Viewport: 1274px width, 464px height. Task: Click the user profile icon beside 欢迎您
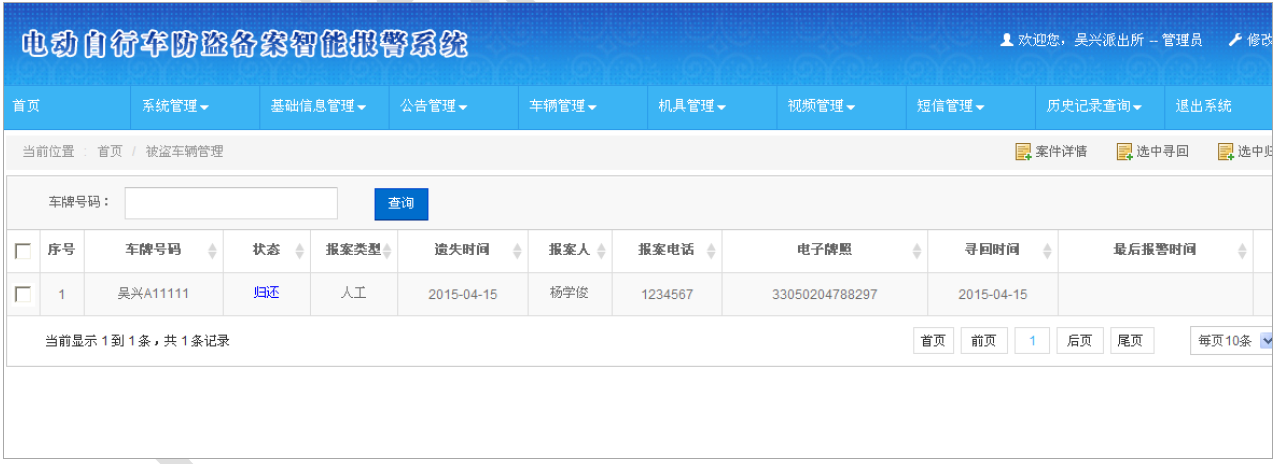1007,40
